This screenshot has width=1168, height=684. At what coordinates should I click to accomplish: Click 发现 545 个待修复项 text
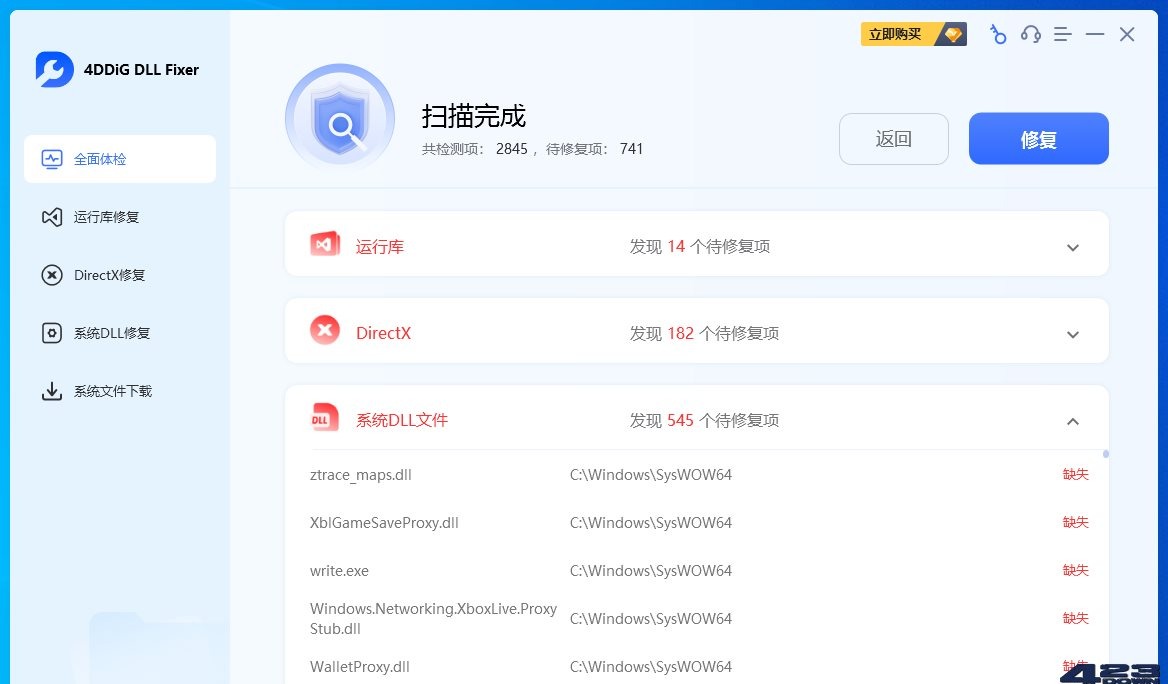pos(704,420)
